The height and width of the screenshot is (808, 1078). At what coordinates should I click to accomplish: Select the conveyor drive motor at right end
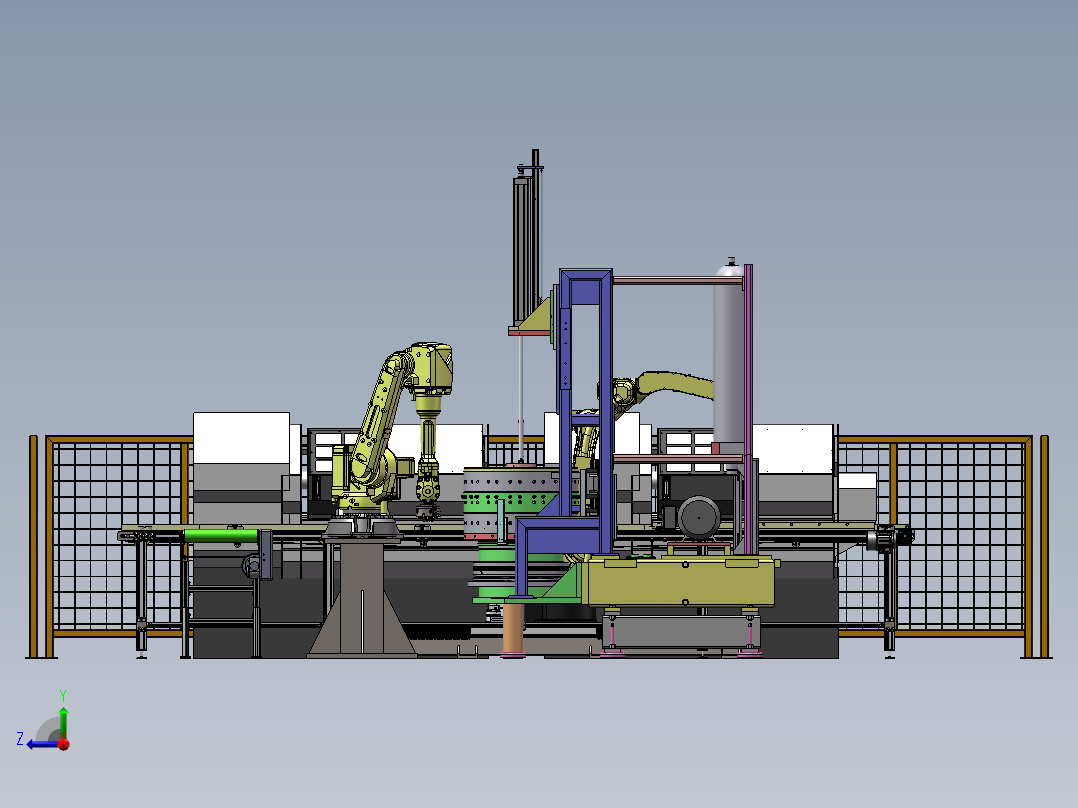tap(890, 537)
